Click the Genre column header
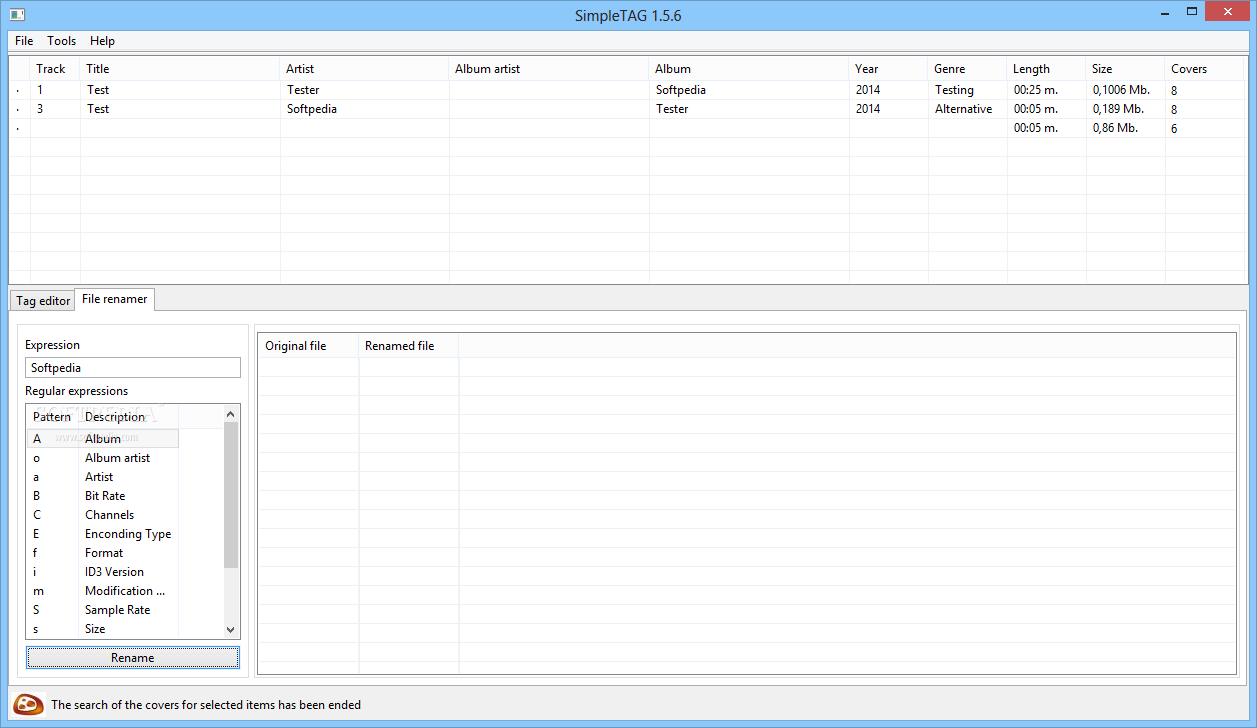The width and height of the screenshot is (1257, 728). pos(968,69)
